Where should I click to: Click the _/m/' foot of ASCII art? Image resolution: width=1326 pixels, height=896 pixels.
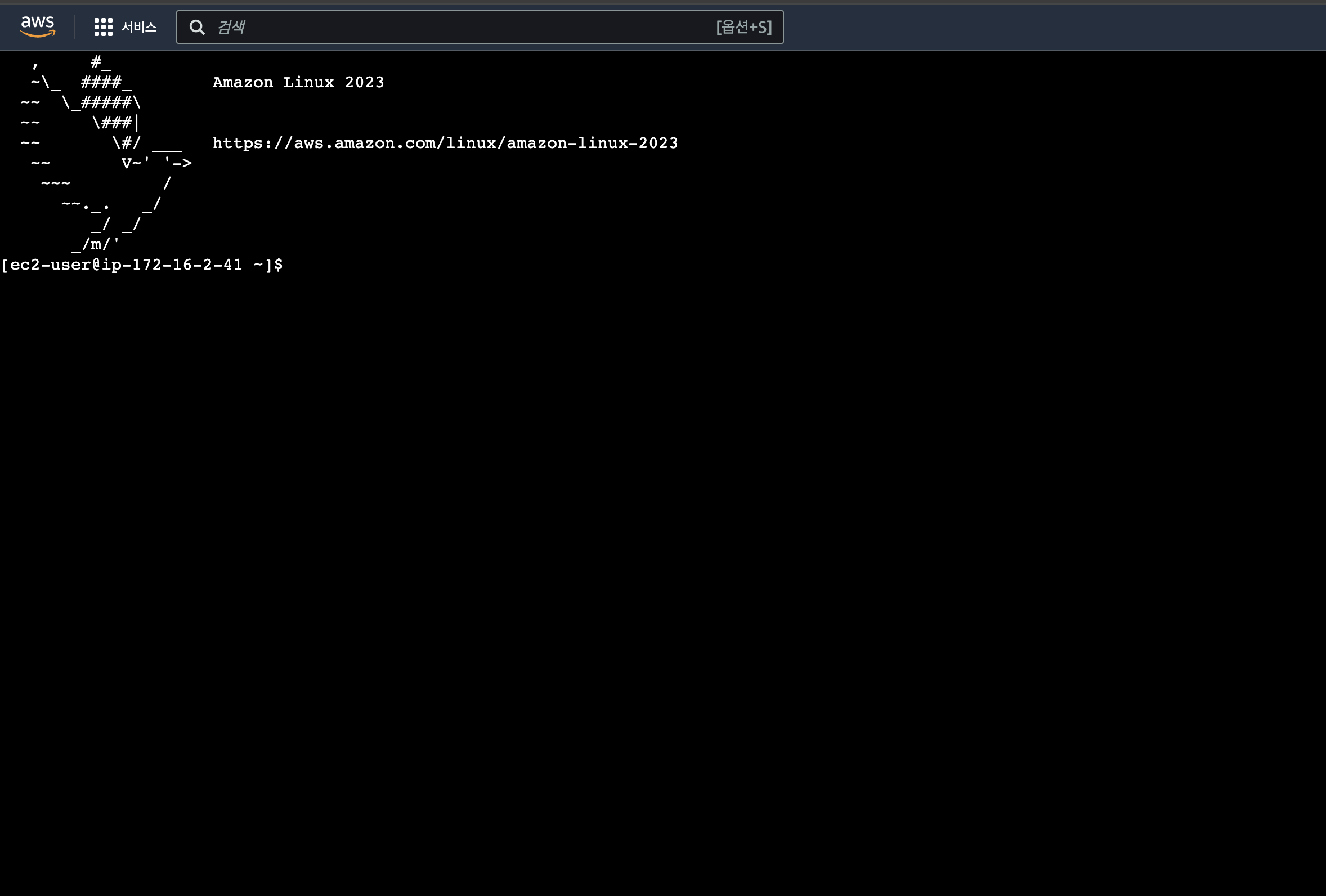coord(96,244)
